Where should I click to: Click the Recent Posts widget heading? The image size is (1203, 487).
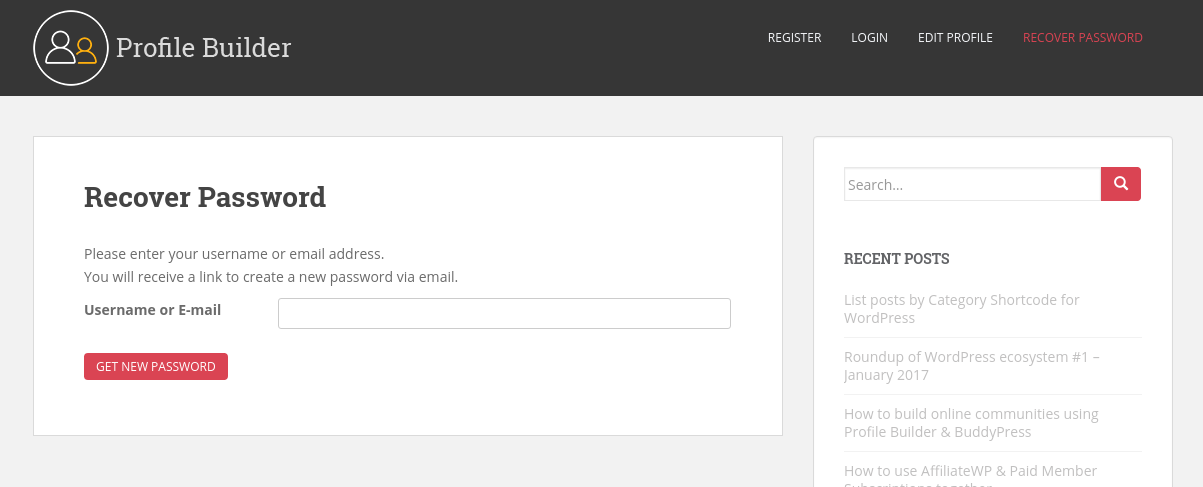tap(896, 259)
